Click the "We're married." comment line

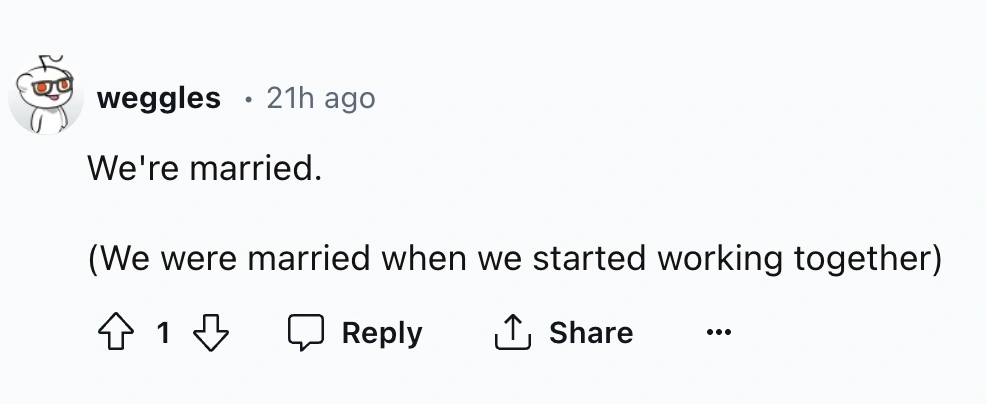tap(204, 167)
